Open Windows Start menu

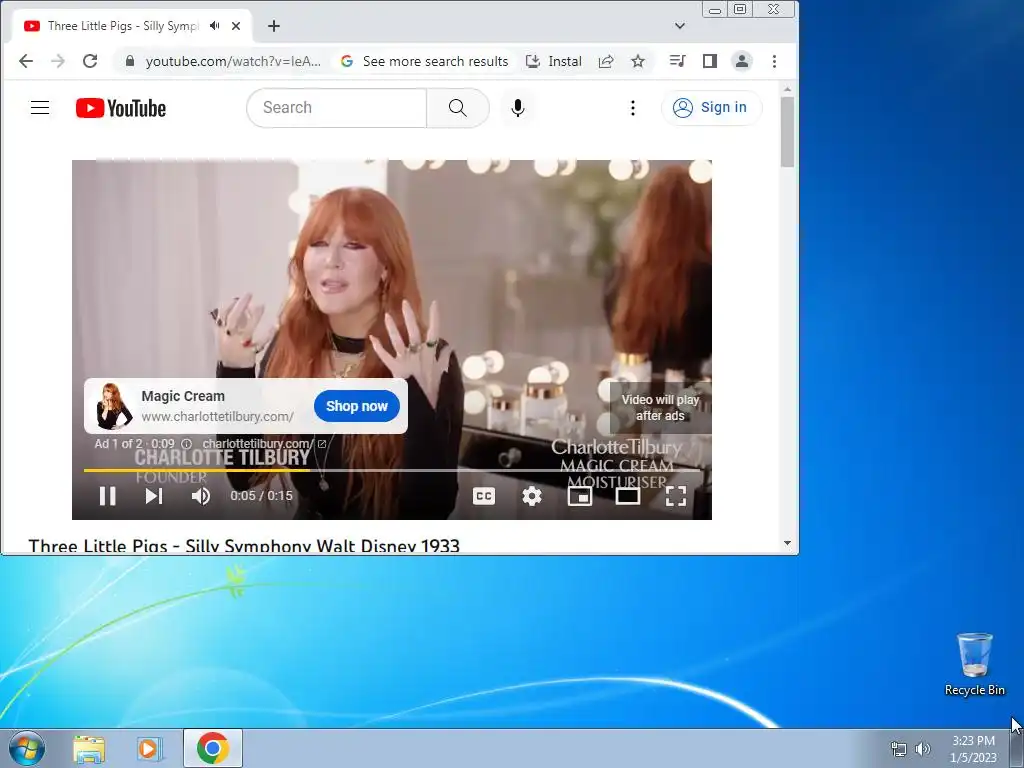click(x=27, y=748)
